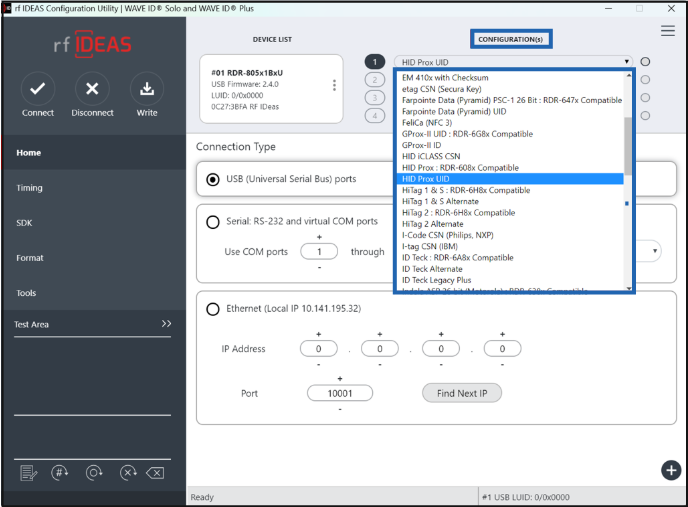Viewport: 688px width, 507px height.
Task: Choose FeliCa (NFC 3) option
Action: click(x=426, y=123)
